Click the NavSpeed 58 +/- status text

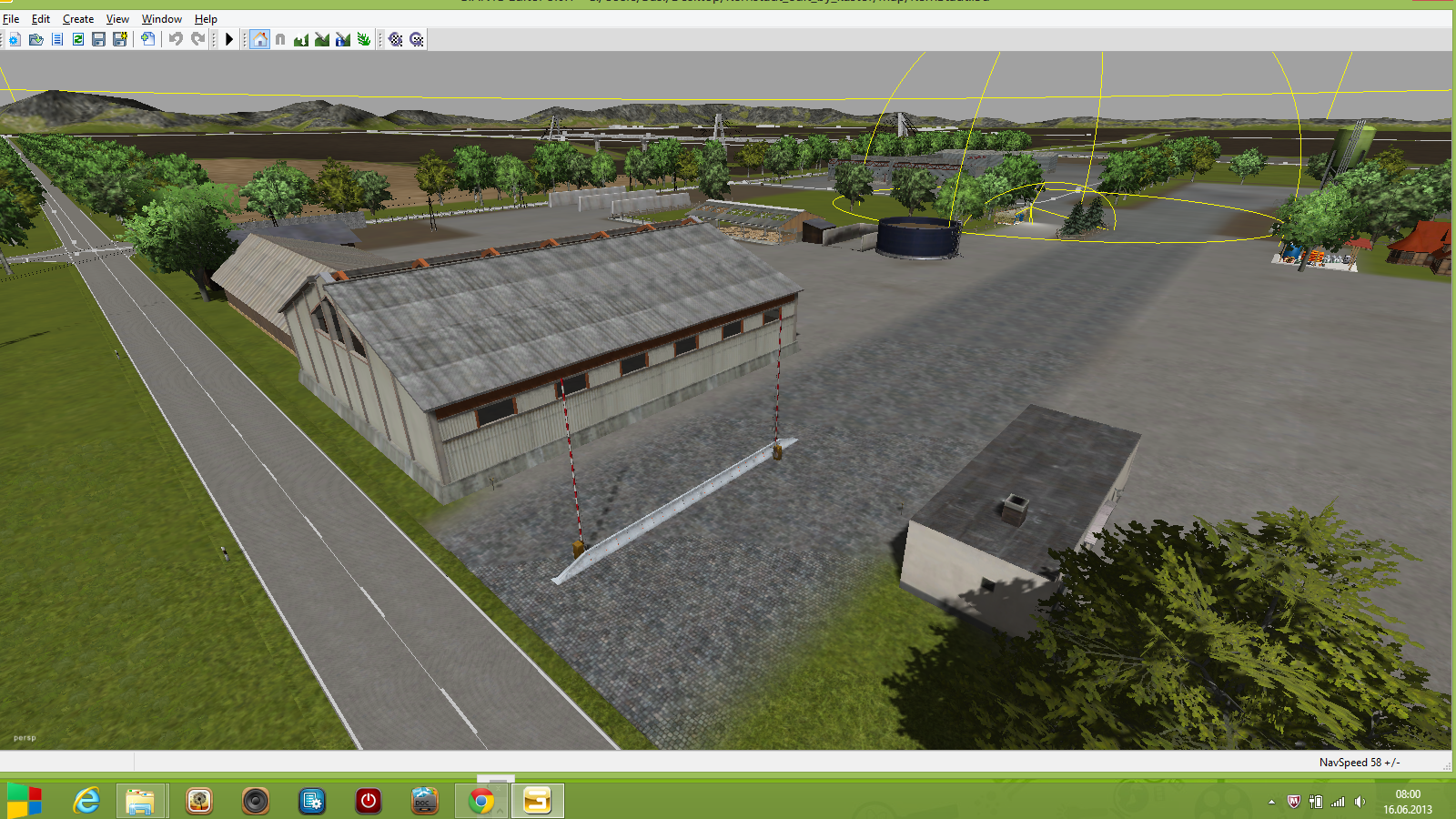click(x=1360, y=763)
